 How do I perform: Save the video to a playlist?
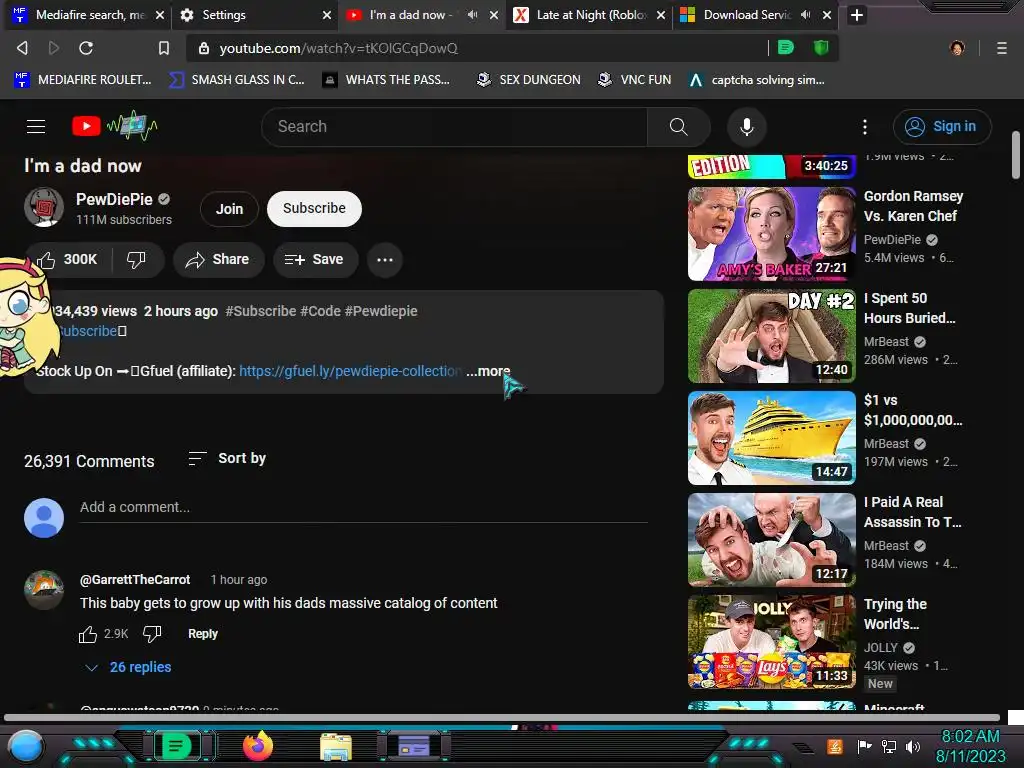(315, 259)
